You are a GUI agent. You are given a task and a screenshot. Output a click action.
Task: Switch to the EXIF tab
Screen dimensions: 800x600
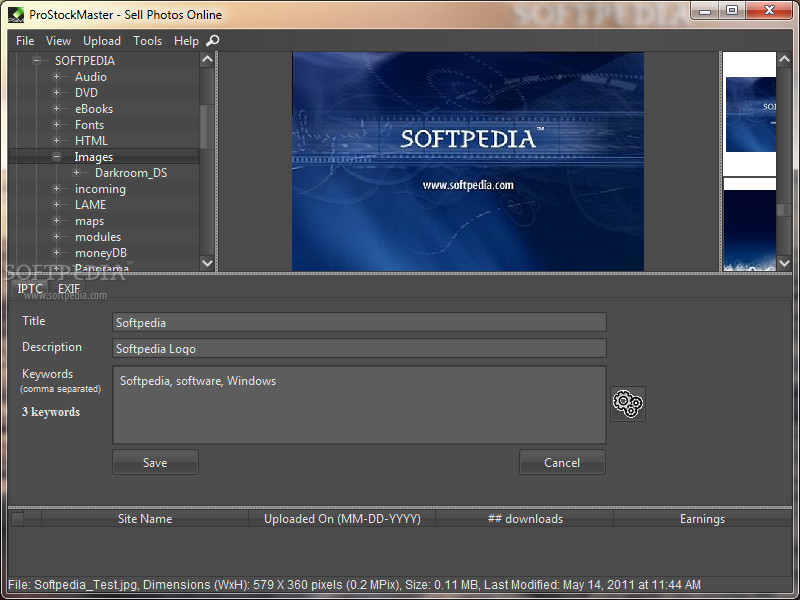click(69, 289)
